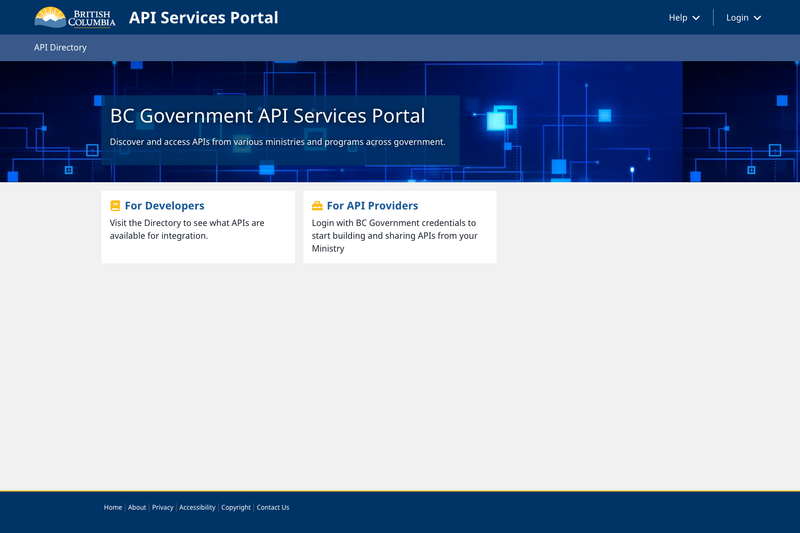
Task: Click the BC Government API Services Portal heading
Action: point(267,116)
